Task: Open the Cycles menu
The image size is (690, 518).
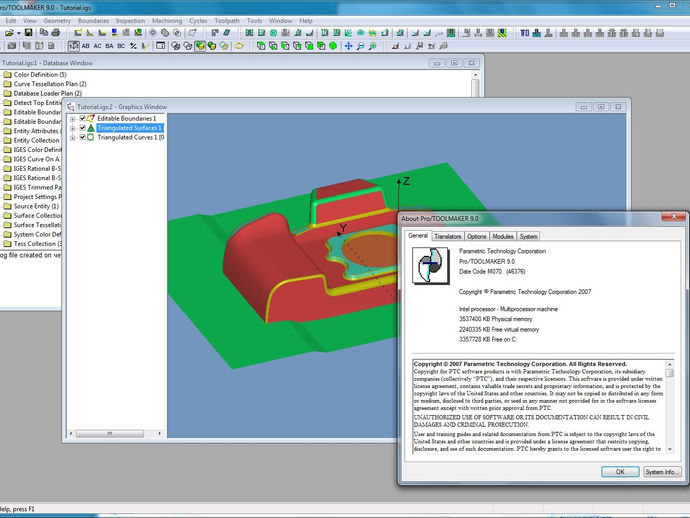Action: 198,21
